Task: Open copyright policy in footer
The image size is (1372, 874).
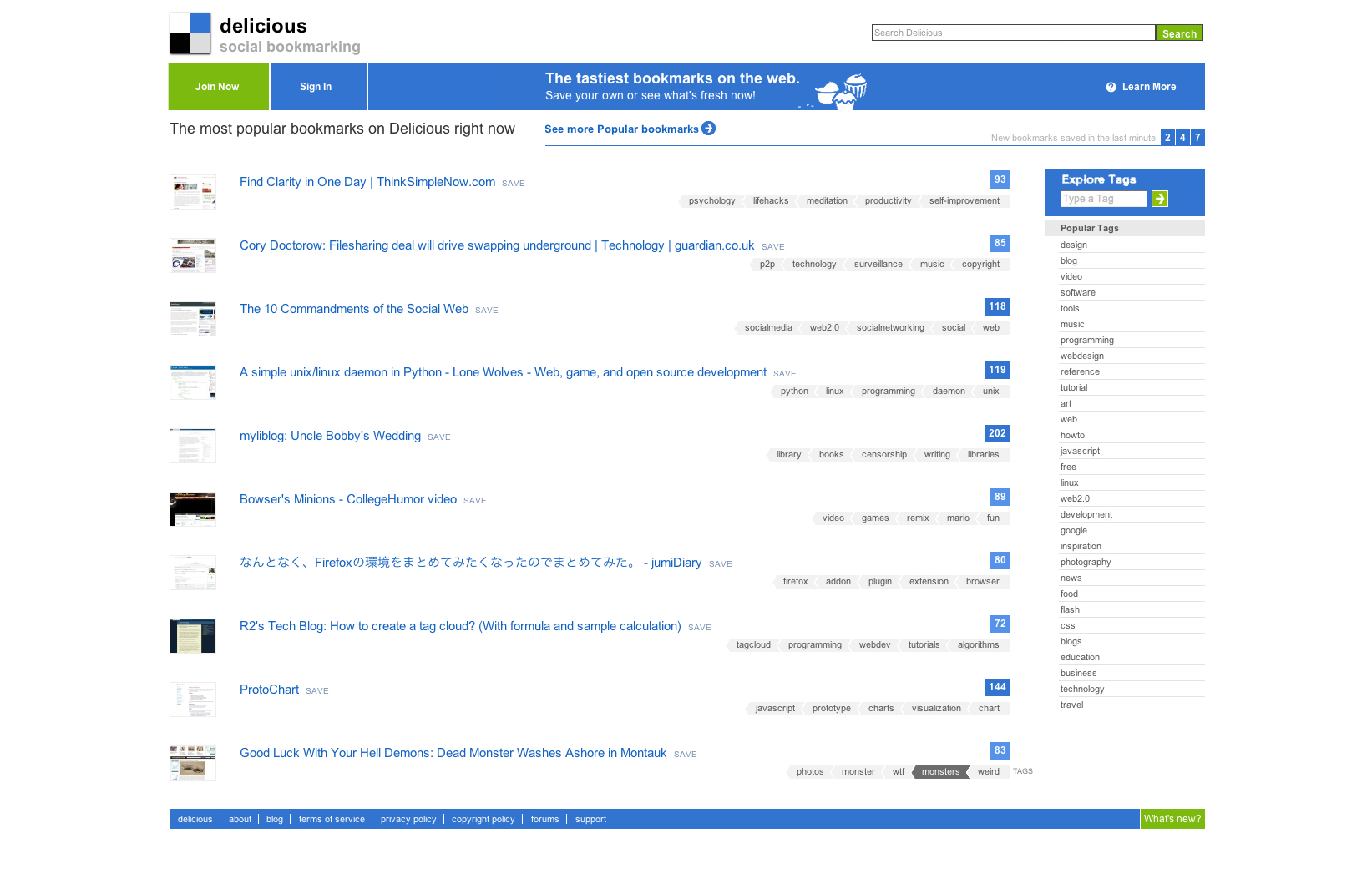Action: [x=483, y=820]
